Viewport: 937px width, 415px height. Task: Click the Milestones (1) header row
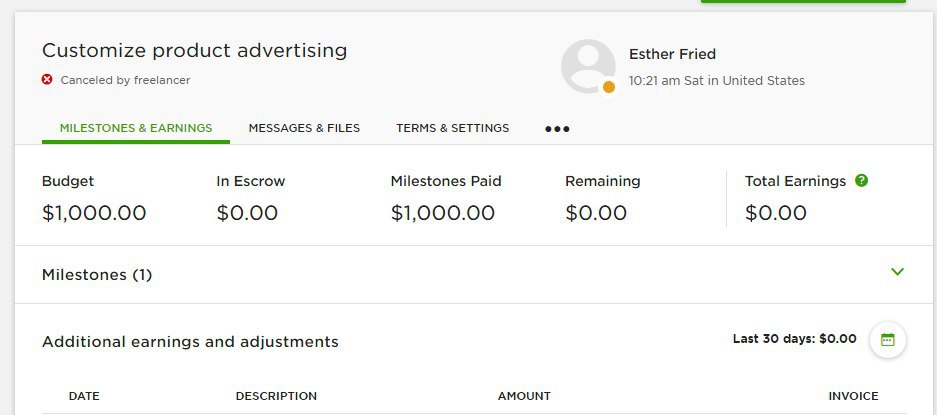click(x=473, y=274)
